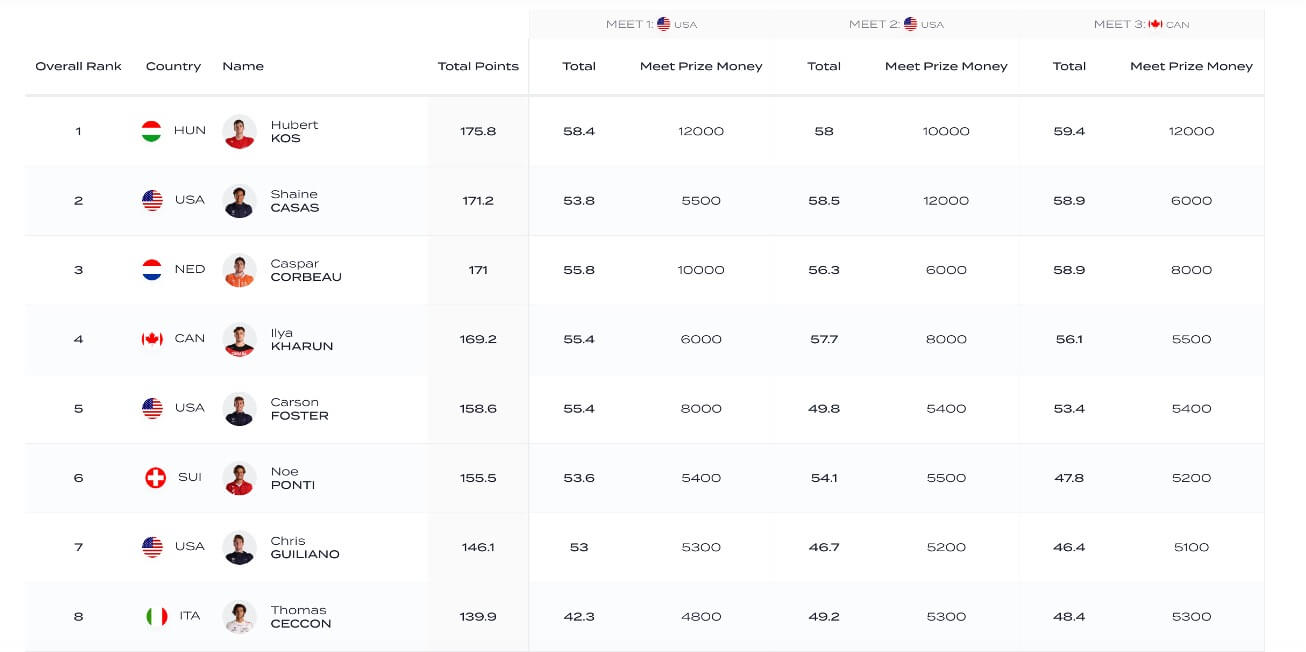Viewport: 1306px width, 652px height.
Task: Select the Meet 2 USA header
Action: (895, 24)
